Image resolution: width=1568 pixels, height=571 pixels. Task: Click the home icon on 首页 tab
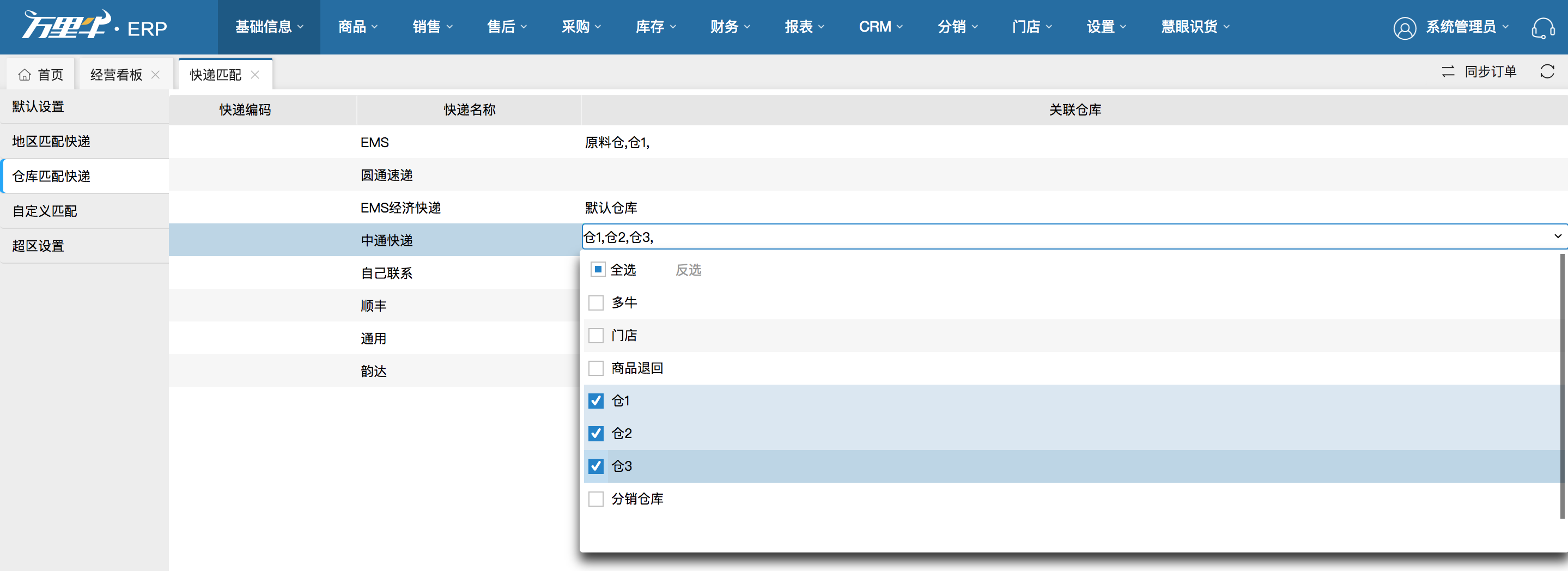pyautogui.click(x=25, y=75)
